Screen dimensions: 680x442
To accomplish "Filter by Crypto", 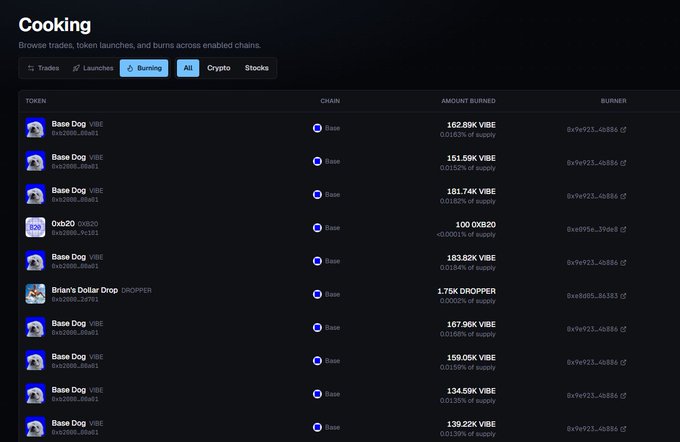I will 219,68.
